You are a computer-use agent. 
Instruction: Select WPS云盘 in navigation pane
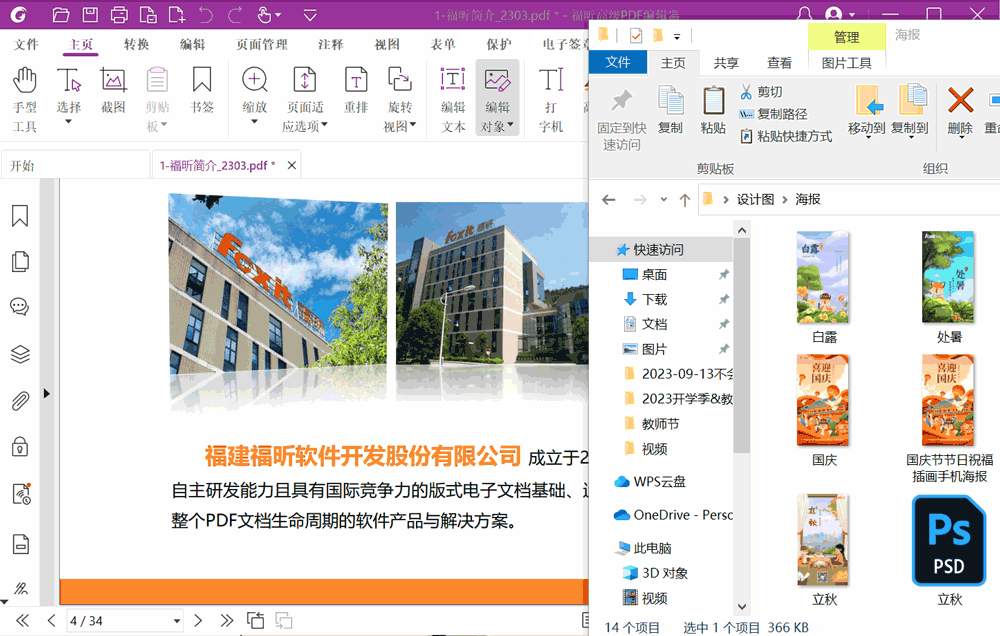pyautogui.click(x=659, y=482)
